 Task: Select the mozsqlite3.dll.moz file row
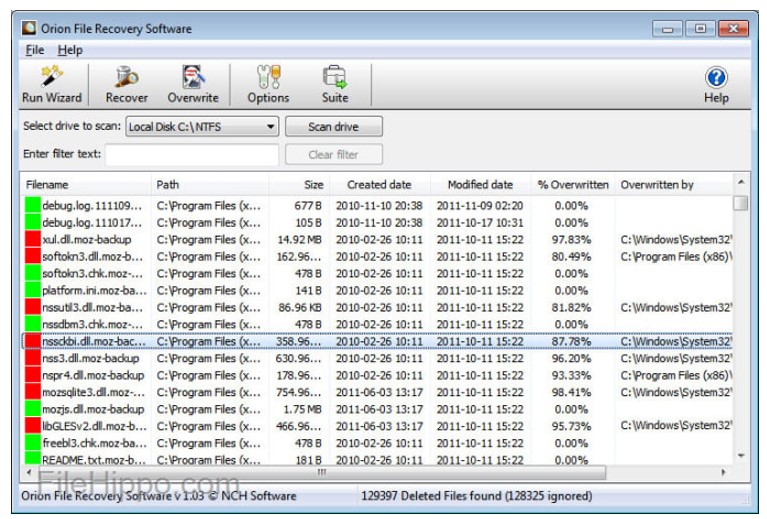pos(377,392)
